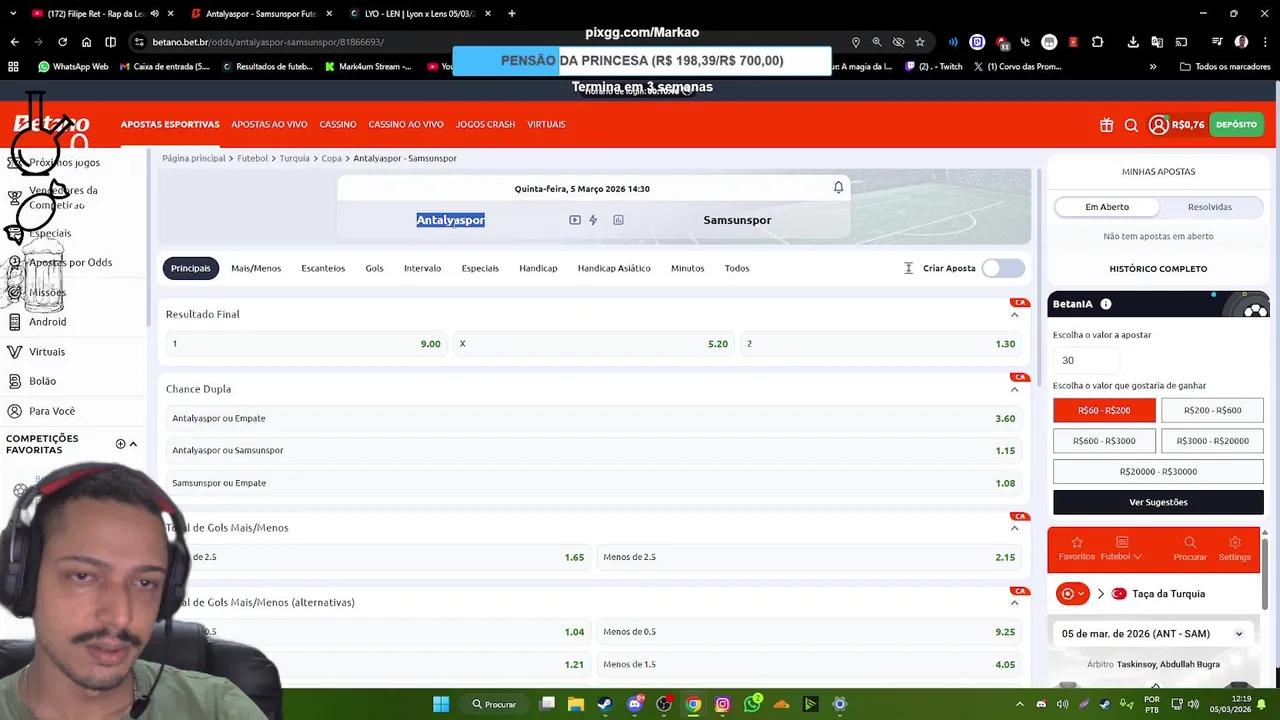
Task: Go to Cassino ao Vivo menu
Action: coord(406,125)
